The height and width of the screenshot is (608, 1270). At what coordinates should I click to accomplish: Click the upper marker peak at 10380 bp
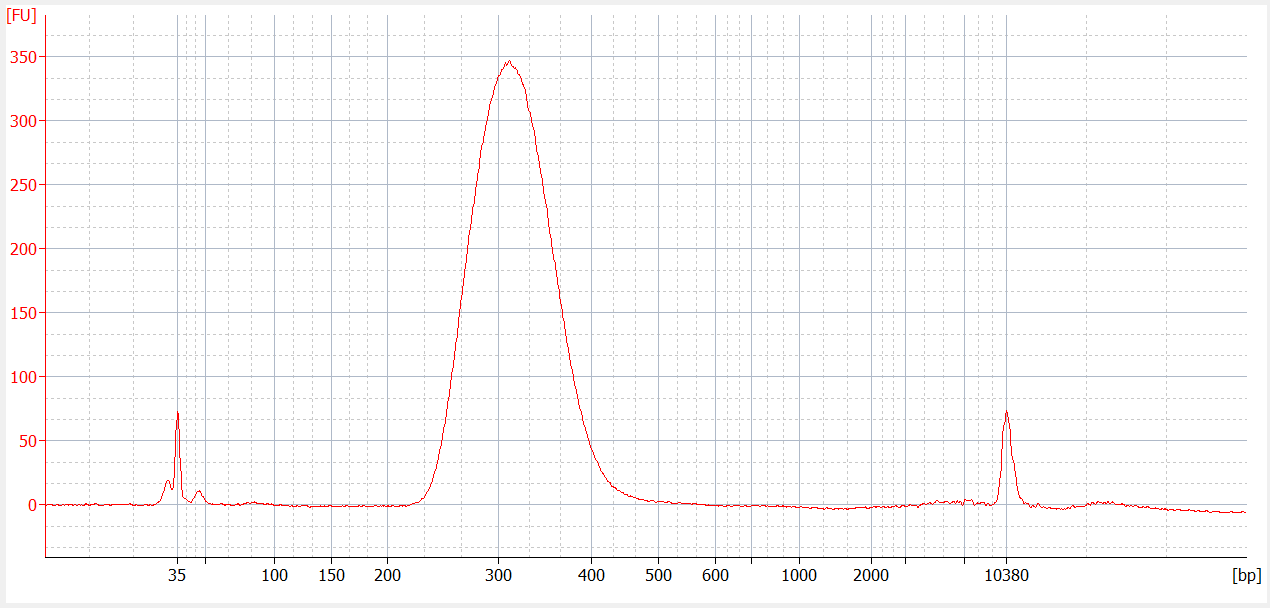point(1006,412)
